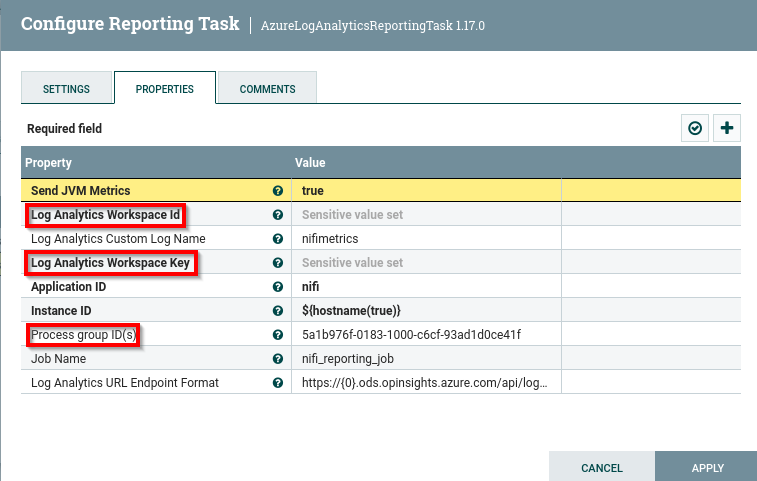Click the help icon for Send JVM Metrics

pyautogui.click(x=278, y=190)
